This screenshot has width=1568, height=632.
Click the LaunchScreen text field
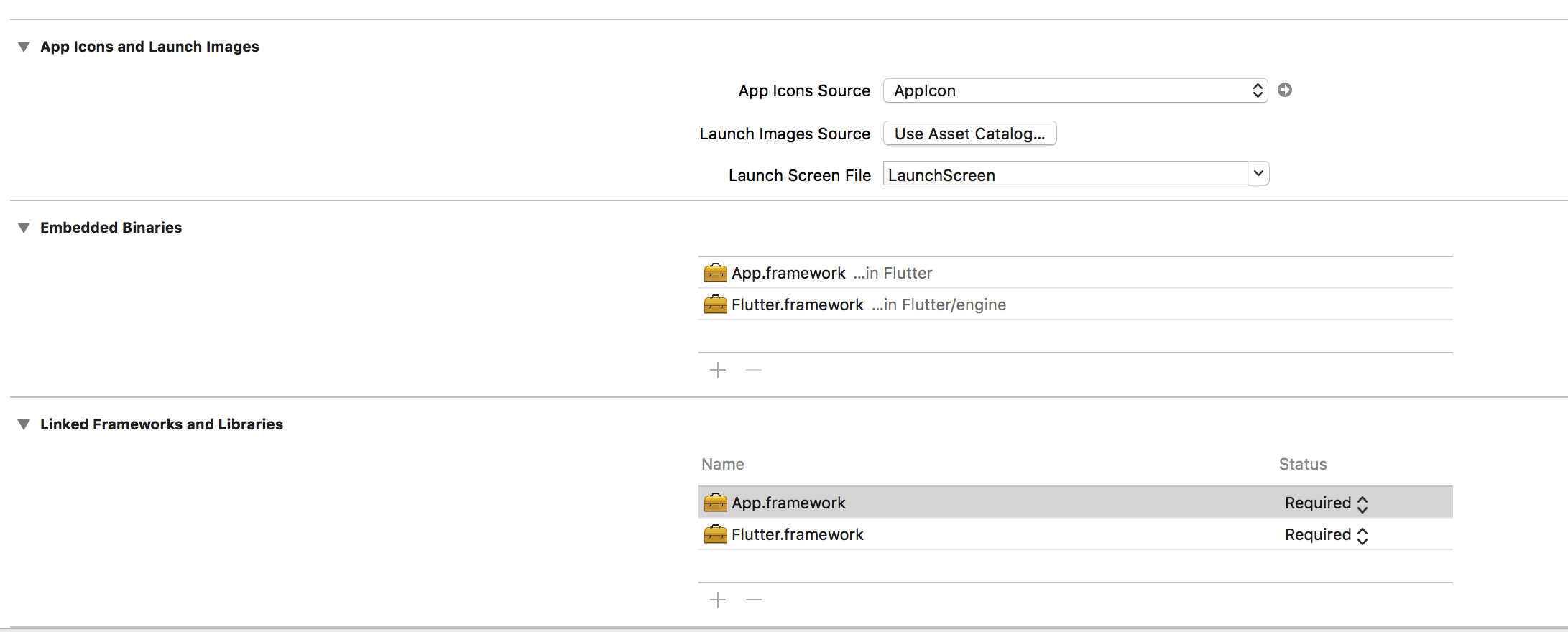click(x=1066, y=175)
